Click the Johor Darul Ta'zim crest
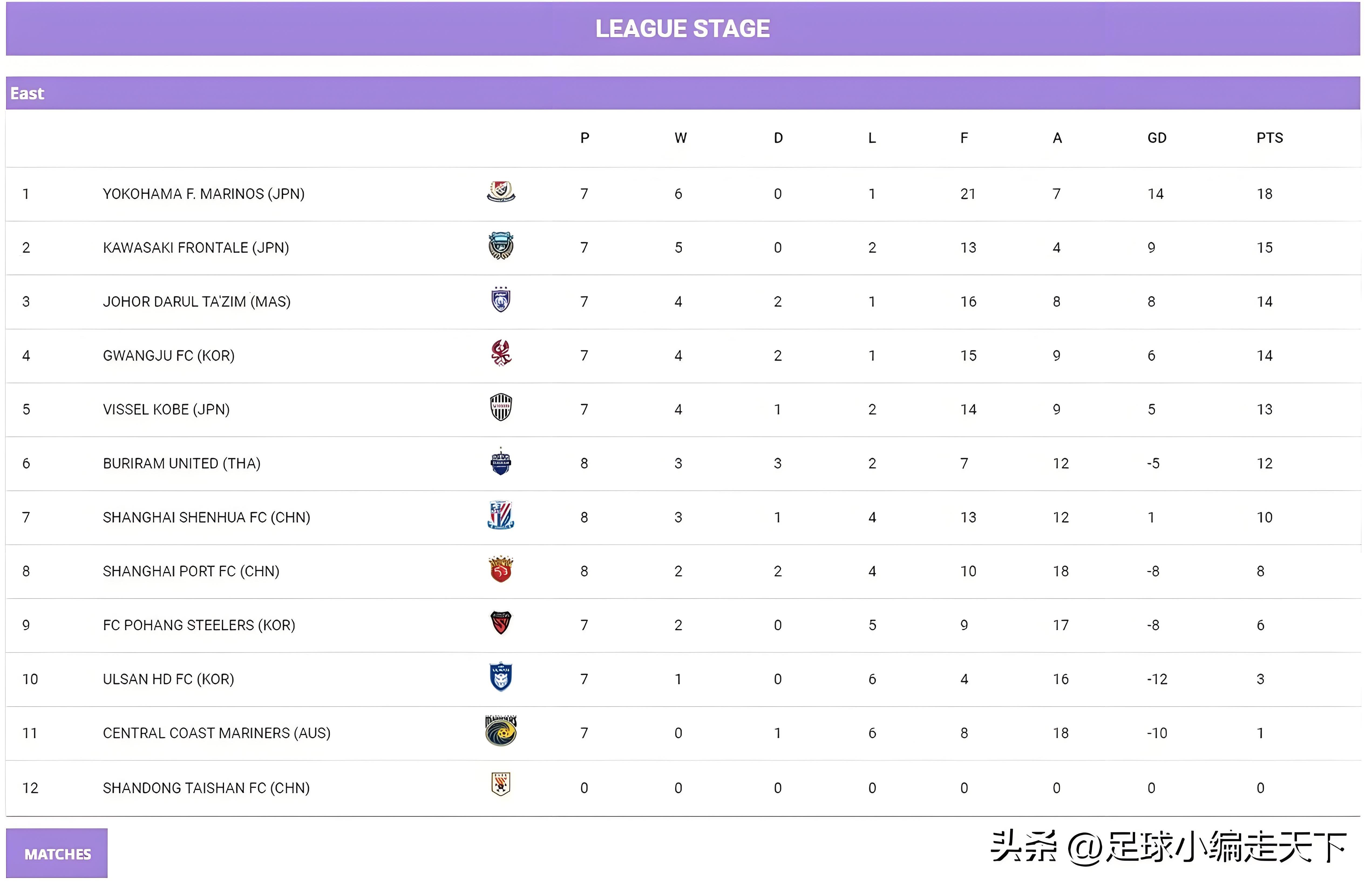 [501, 300]
